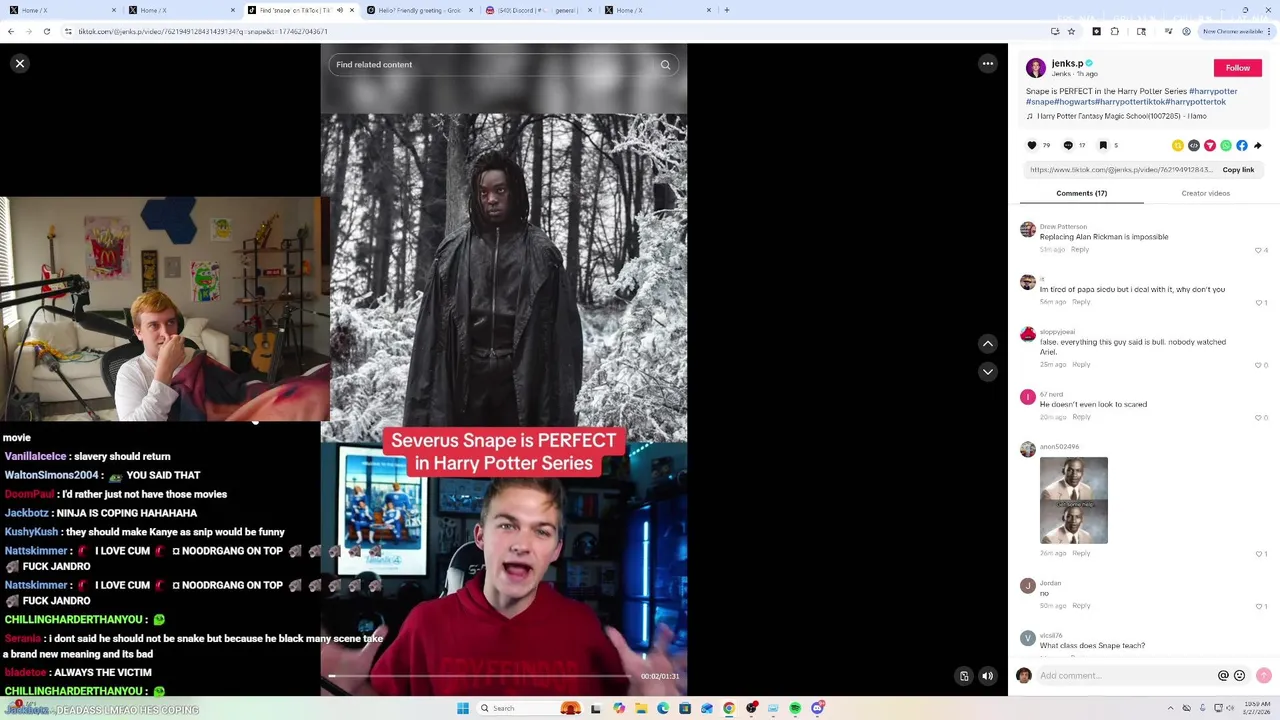The image size is (1280, 720).
Task: Mute the TikTok tab via speaker icon
Action: coord(339,10)
